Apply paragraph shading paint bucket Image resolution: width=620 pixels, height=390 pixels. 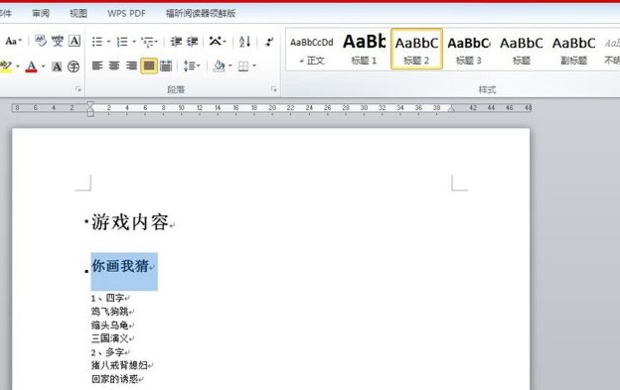pos(219,66)
